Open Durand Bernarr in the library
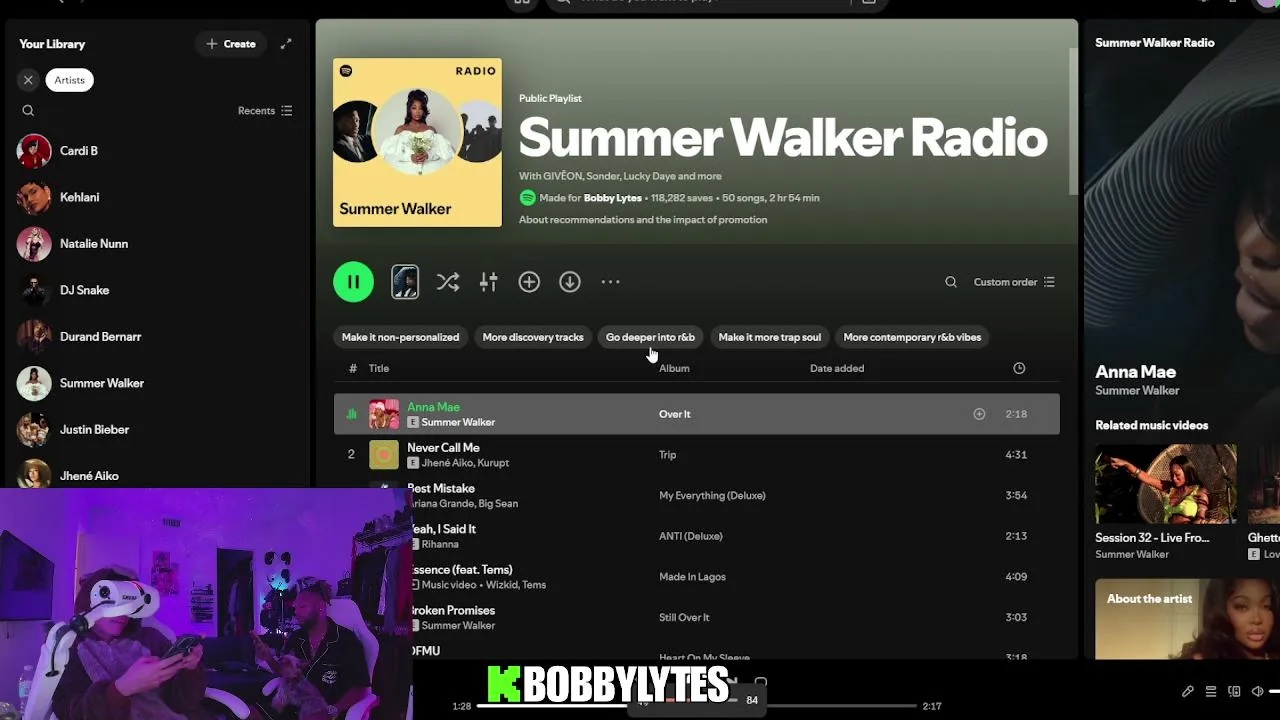Viewport: 1280px width, 720px height. tap(155, 337)
